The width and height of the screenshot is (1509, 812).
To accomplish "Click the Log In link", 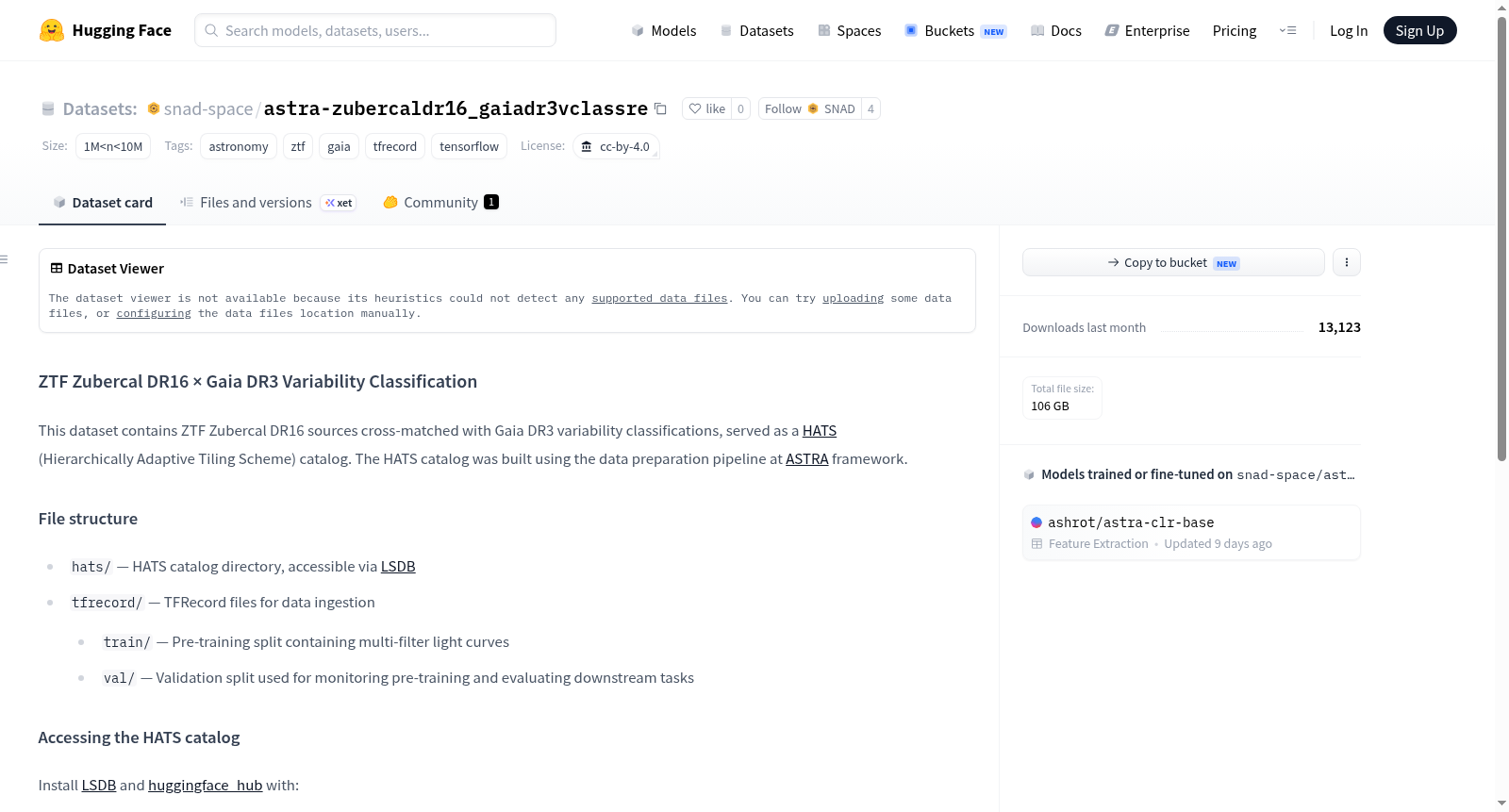I will pyautogui.click(x=1349, y=30).
